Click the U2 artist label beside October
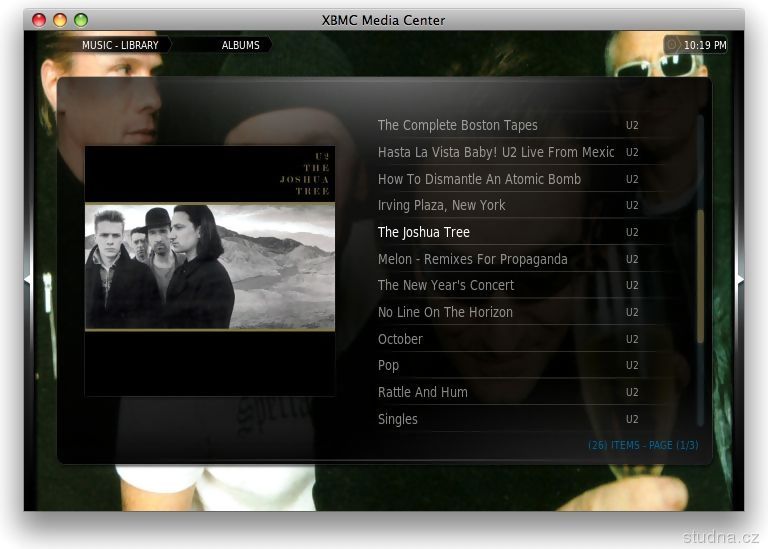Image resolution: width=768 pixels, height=549 pixels. click(x=632, y=339)
